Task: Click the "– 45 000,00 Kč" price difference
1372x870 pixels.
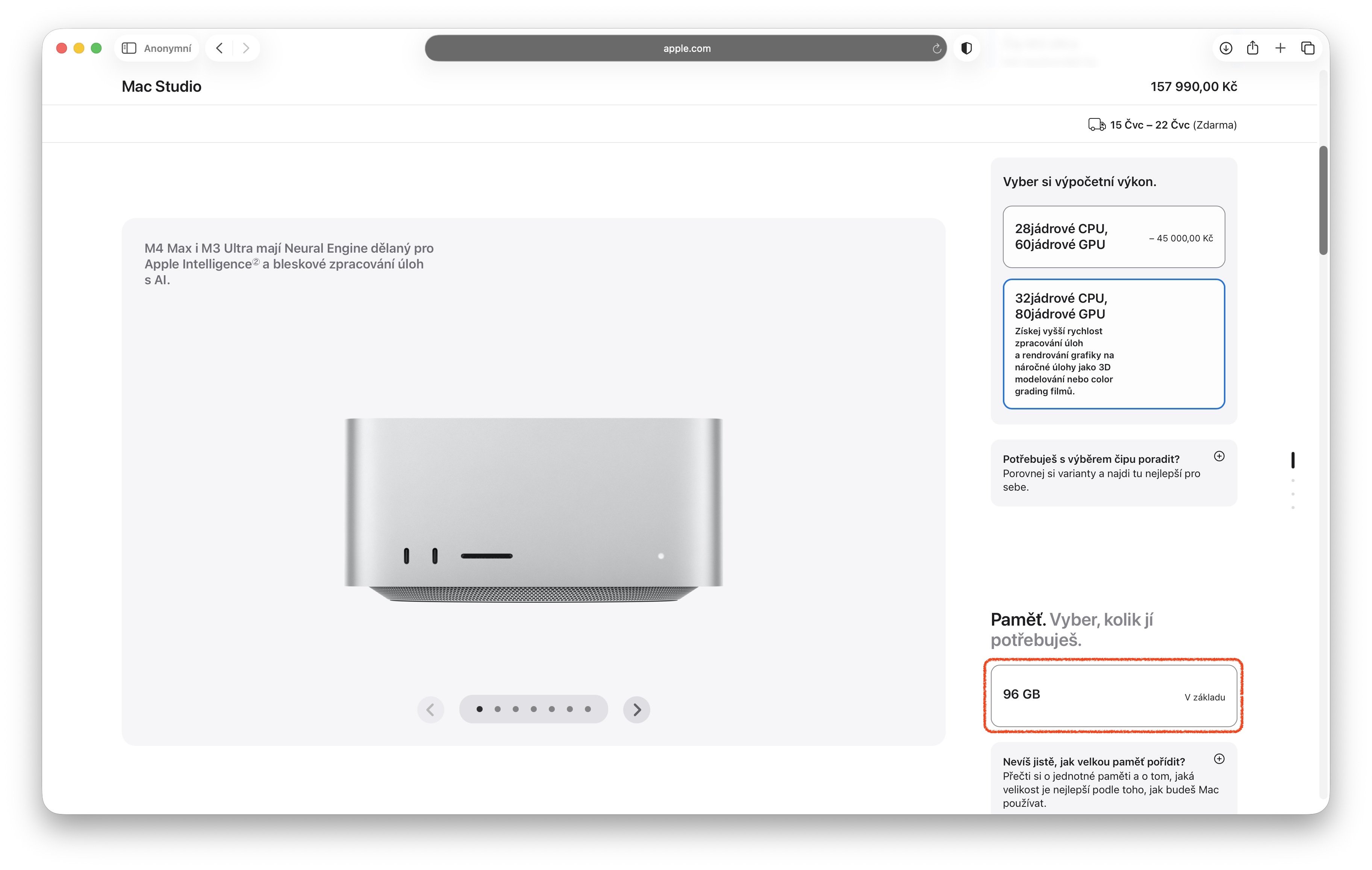Action: pos(1181,238)
